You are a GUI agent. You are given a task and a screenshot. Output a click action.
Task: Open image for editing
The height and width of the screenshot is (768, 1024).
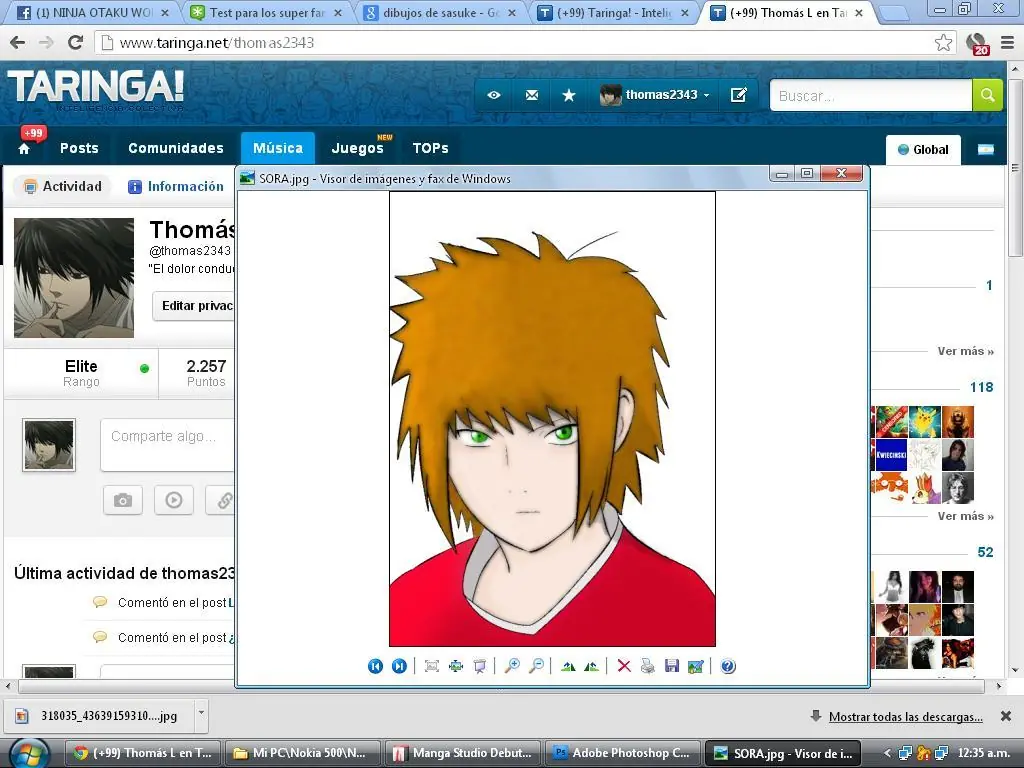(696, 666)
